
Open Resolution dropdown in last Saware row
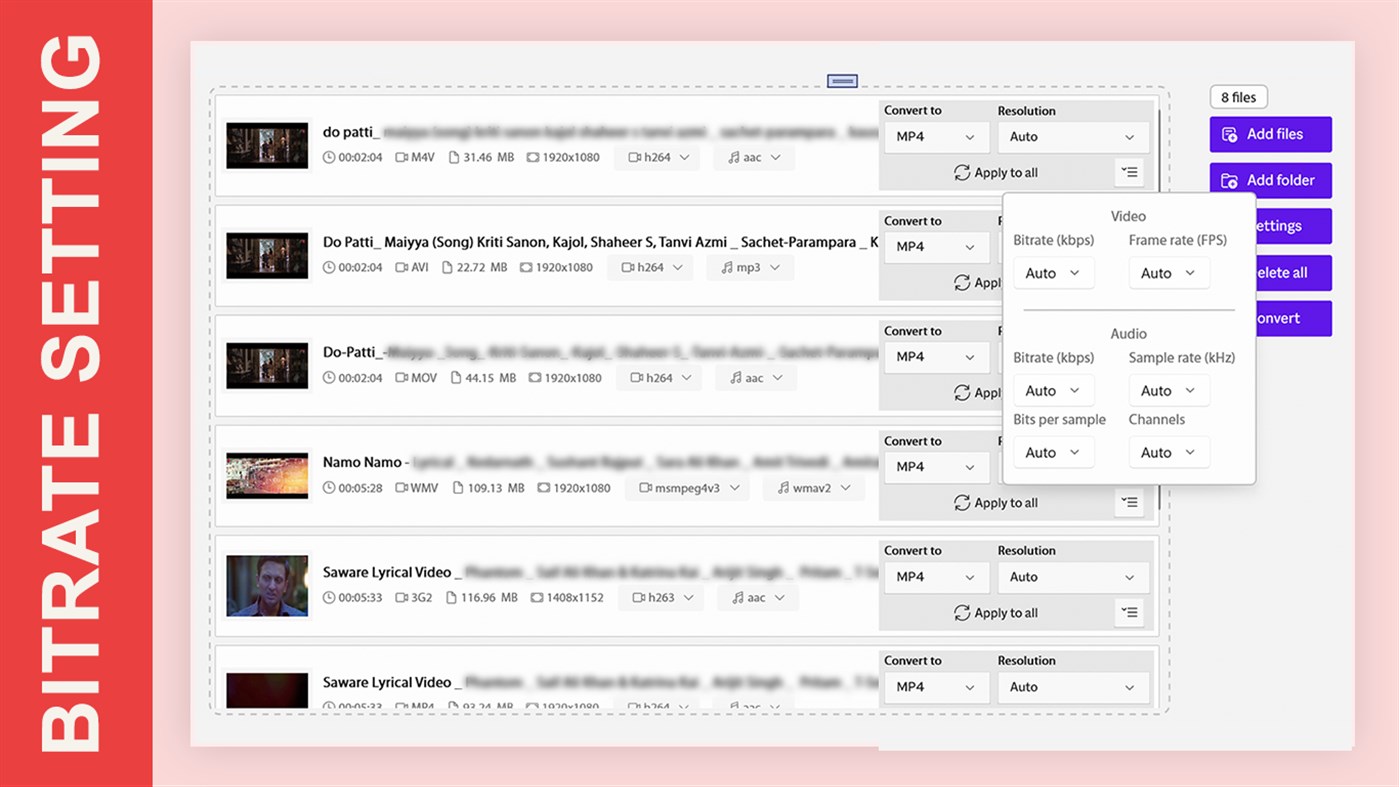click(1073, 687)
